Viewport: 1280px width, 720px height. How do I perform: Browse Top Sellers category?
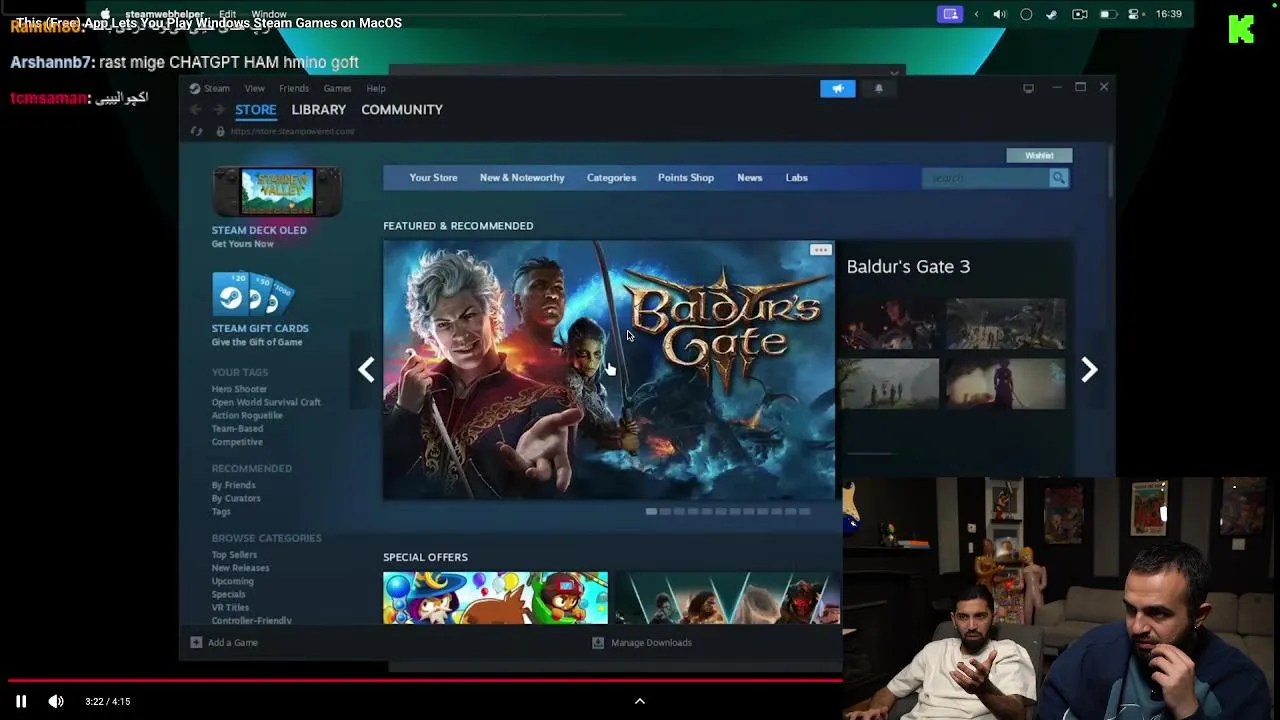(234, 555)
